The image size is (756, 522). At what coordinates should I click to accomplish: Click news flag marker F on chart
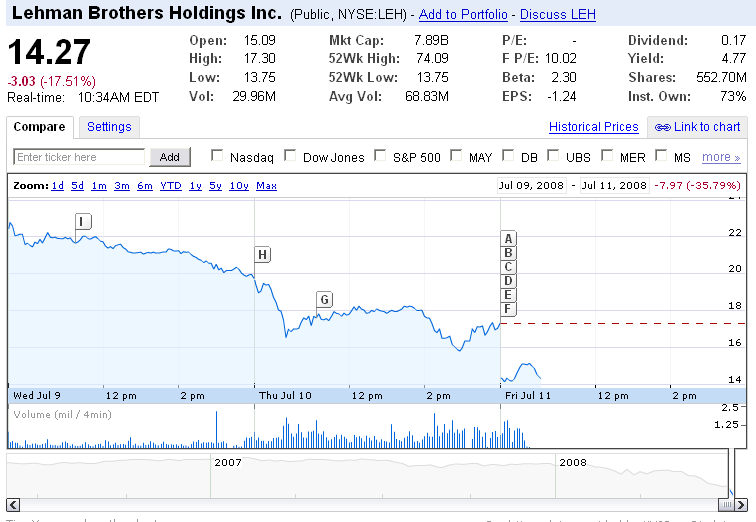(x=508, y=309)
